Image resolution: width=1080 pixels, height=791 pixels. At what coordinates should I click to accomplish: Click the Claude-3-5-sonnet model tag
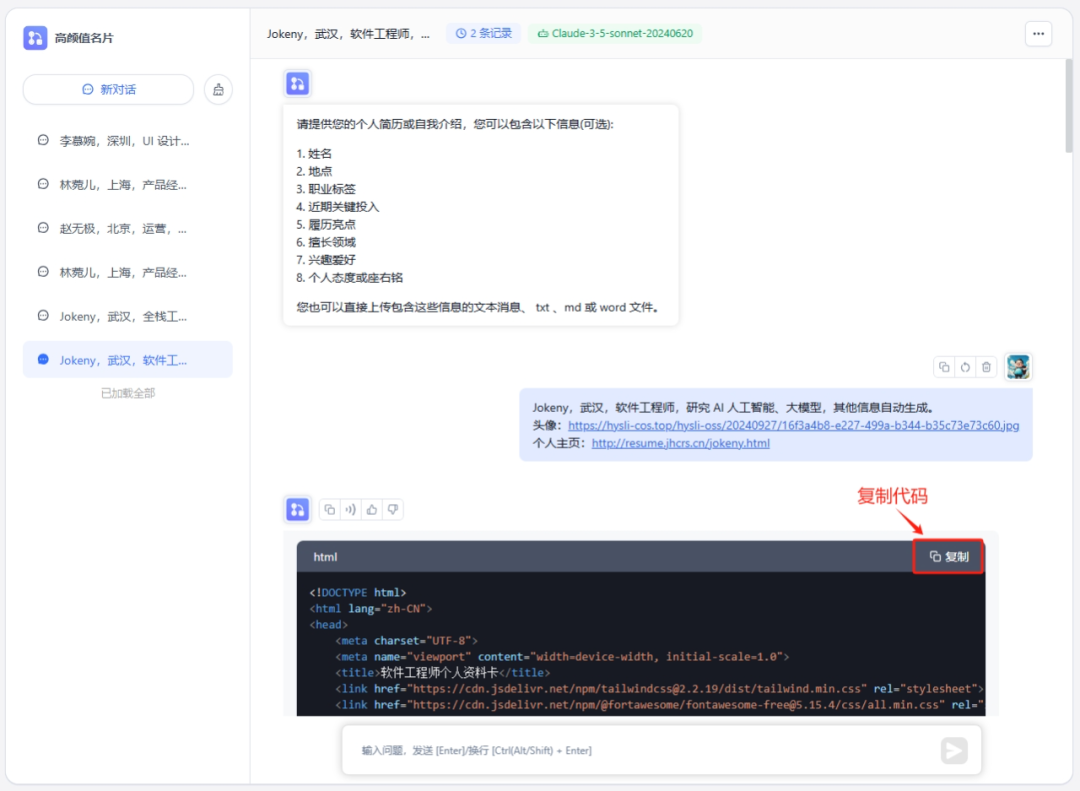coord(615,33)
